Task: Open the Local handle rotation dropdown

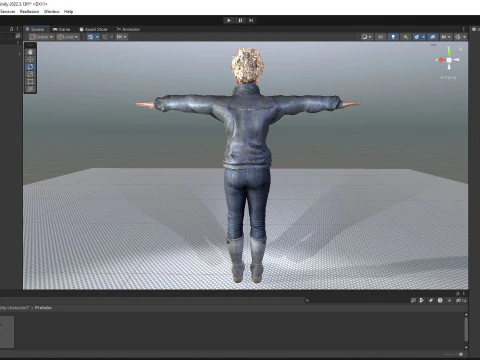Action: click(x=68, y=37)
